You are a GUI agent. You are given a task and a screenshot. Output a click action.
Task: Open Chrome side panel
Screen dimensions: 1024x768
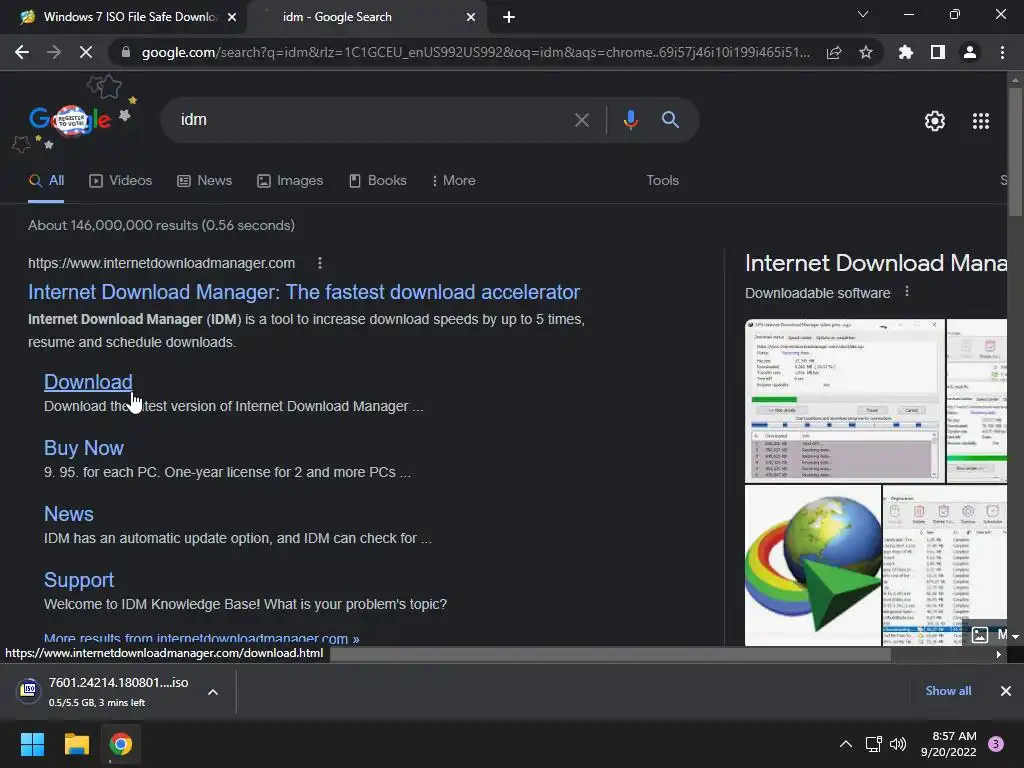[938, 52]
